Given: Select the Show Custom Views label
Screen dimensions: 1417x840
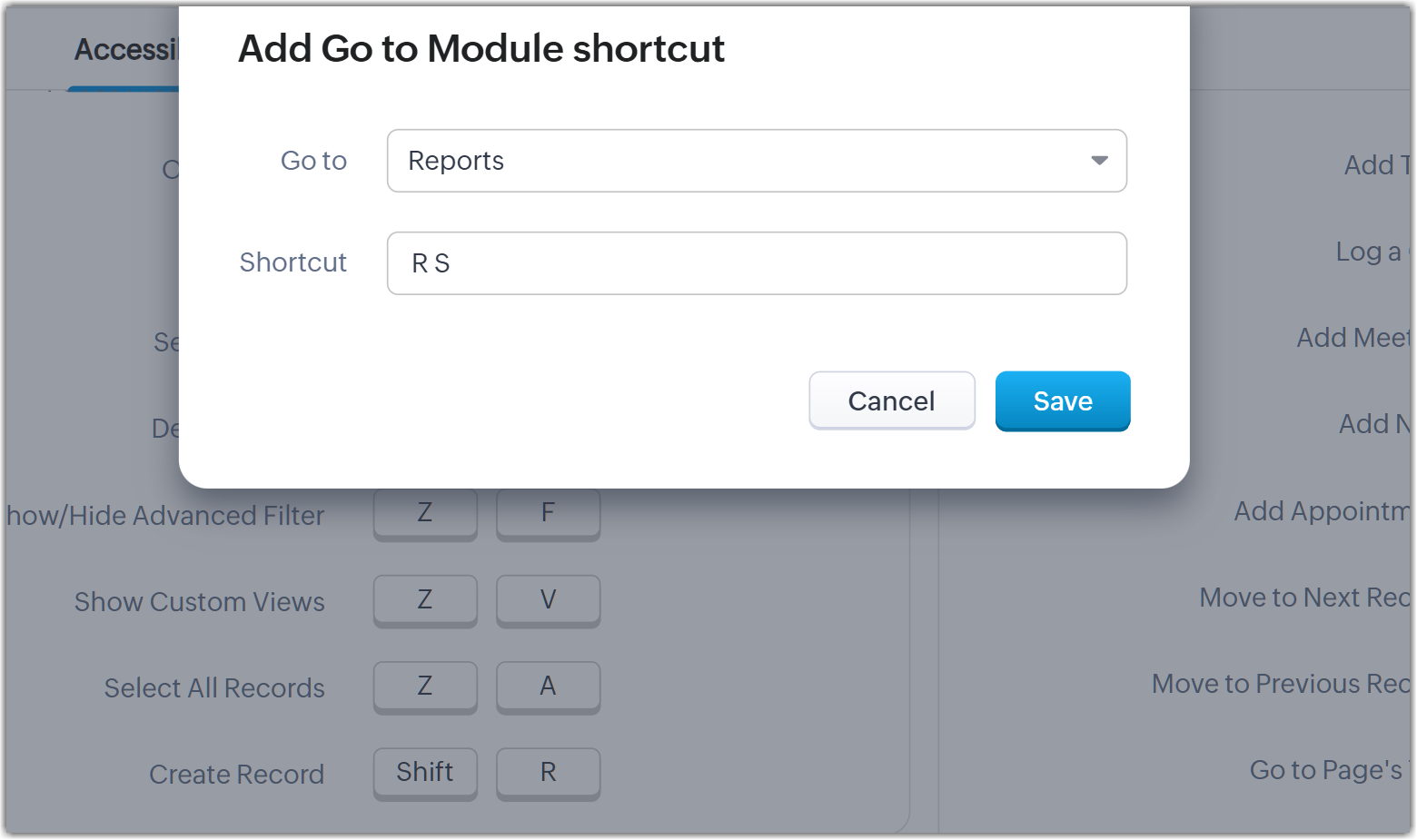Looking at the screenshot, I should click(x=199, y=602).
